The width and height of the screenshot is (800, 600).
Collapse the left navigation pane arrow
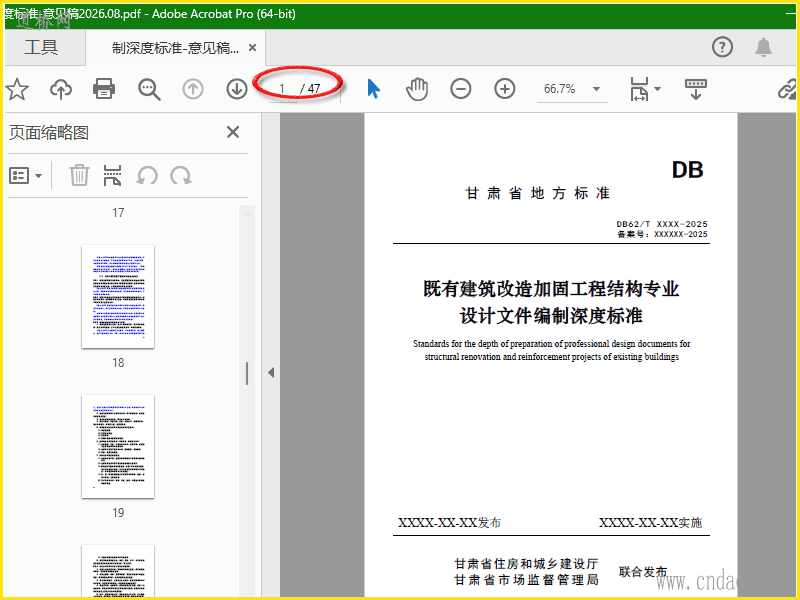click(271, 372)
